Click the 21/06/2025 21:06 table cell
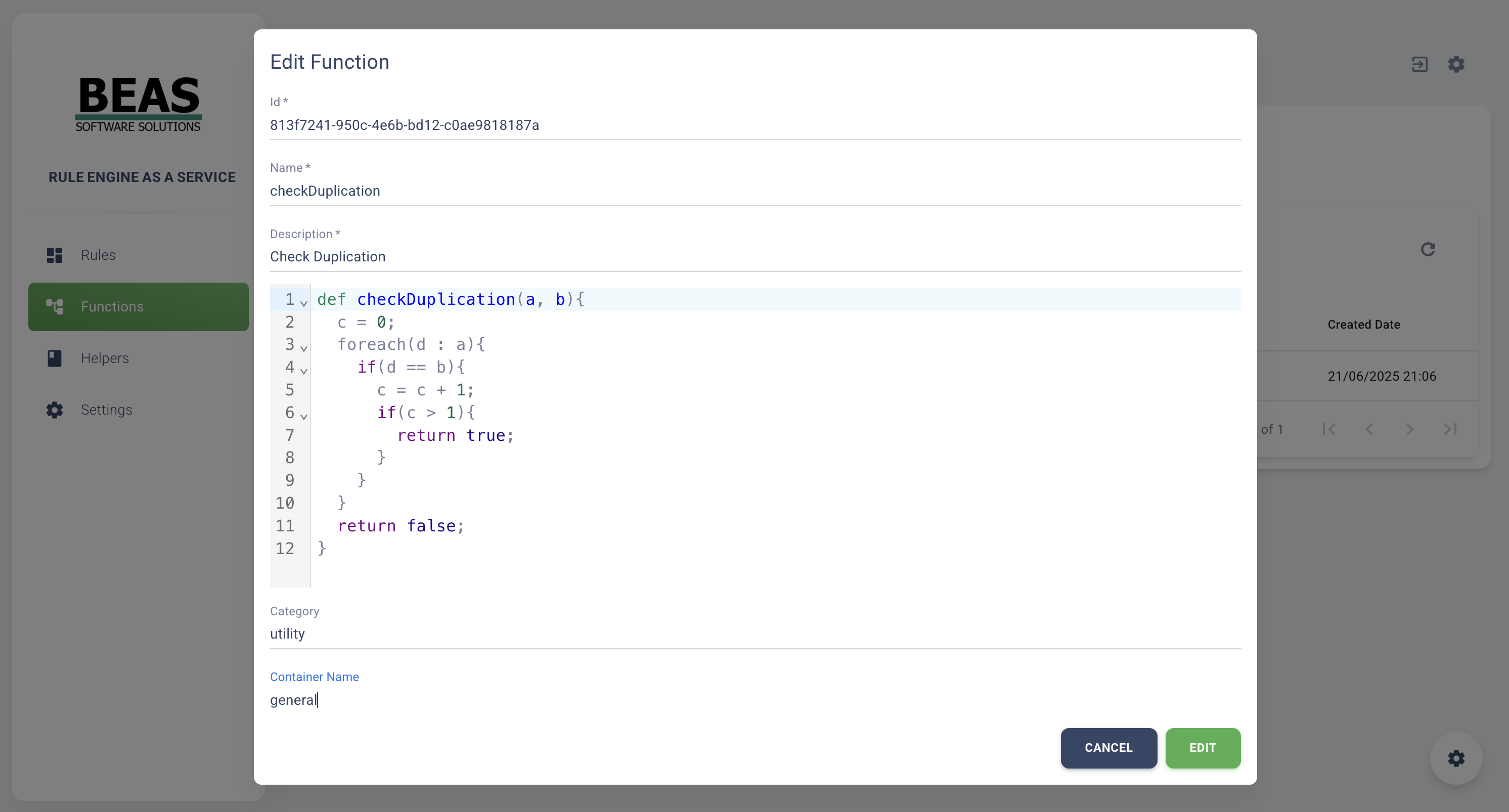The image size is (1509, 812). tap(1381, 376)
